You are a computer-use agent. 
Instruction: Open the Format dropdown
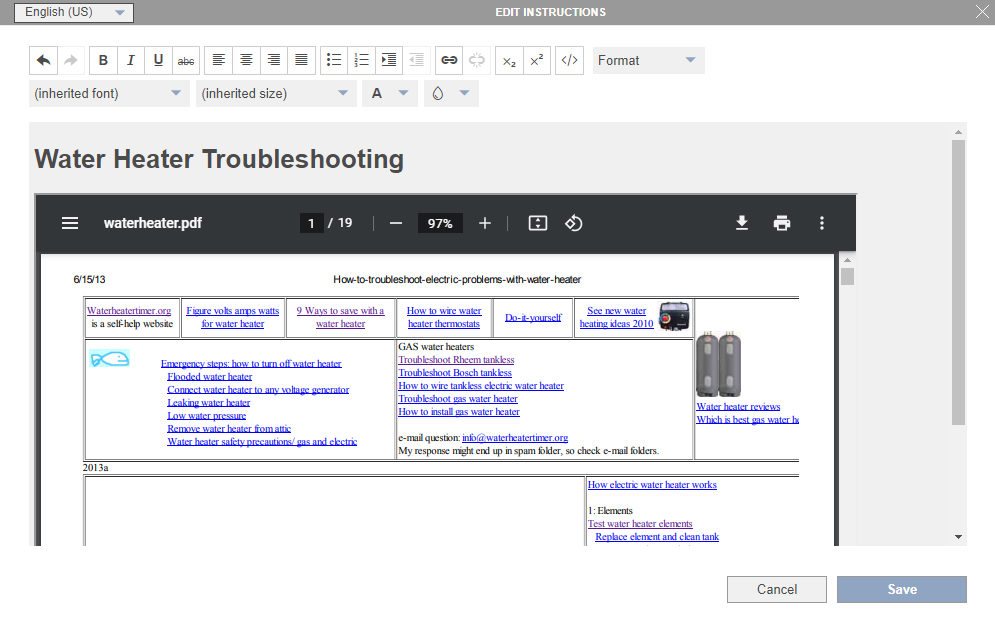648,60
